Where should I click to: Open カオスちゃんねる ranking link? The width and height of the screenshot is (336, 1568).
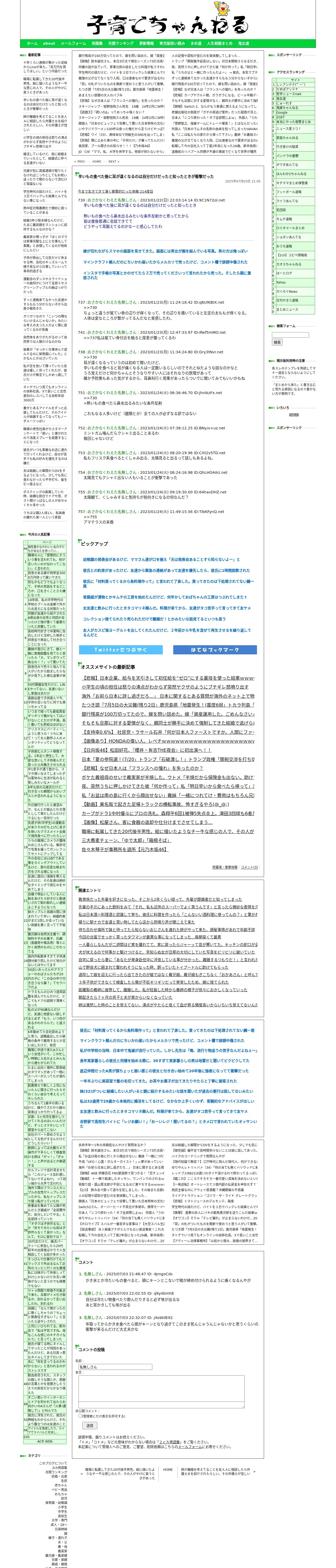click(289, 264)
